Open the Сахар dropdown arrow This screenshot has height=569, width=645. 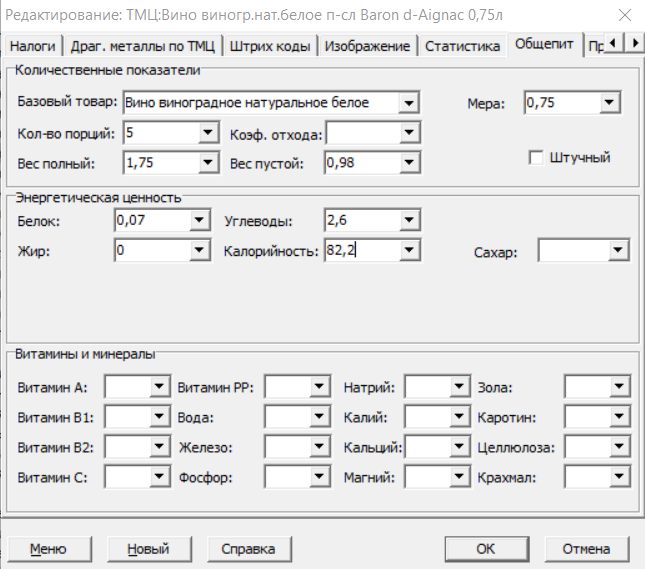618,251
